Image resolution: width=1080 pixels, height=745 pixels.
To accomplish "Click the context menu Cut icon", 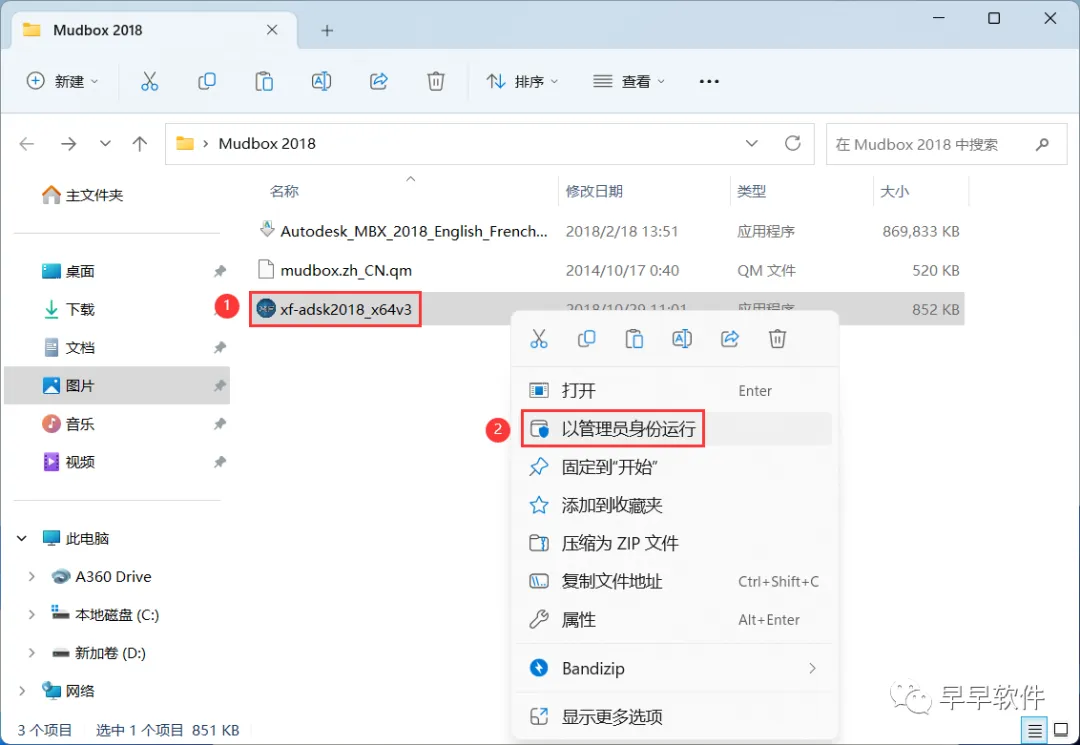I will [x=539, y=339].
